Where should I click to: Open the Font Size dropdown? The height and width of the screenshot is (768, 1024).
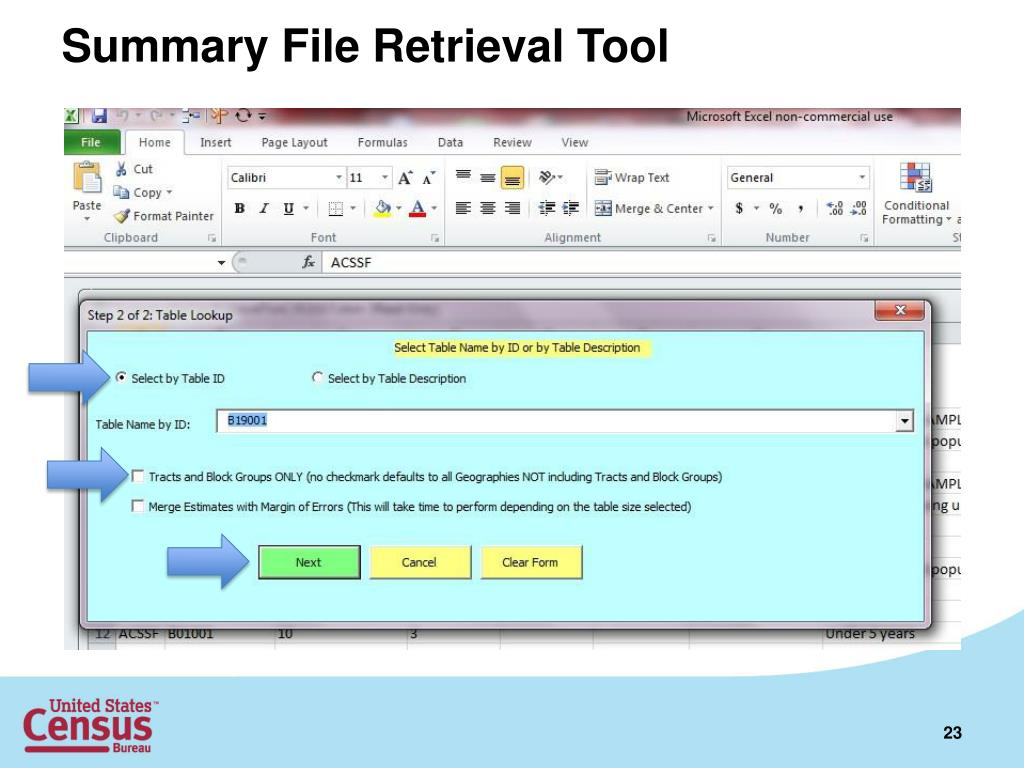(x=385, y=177)
